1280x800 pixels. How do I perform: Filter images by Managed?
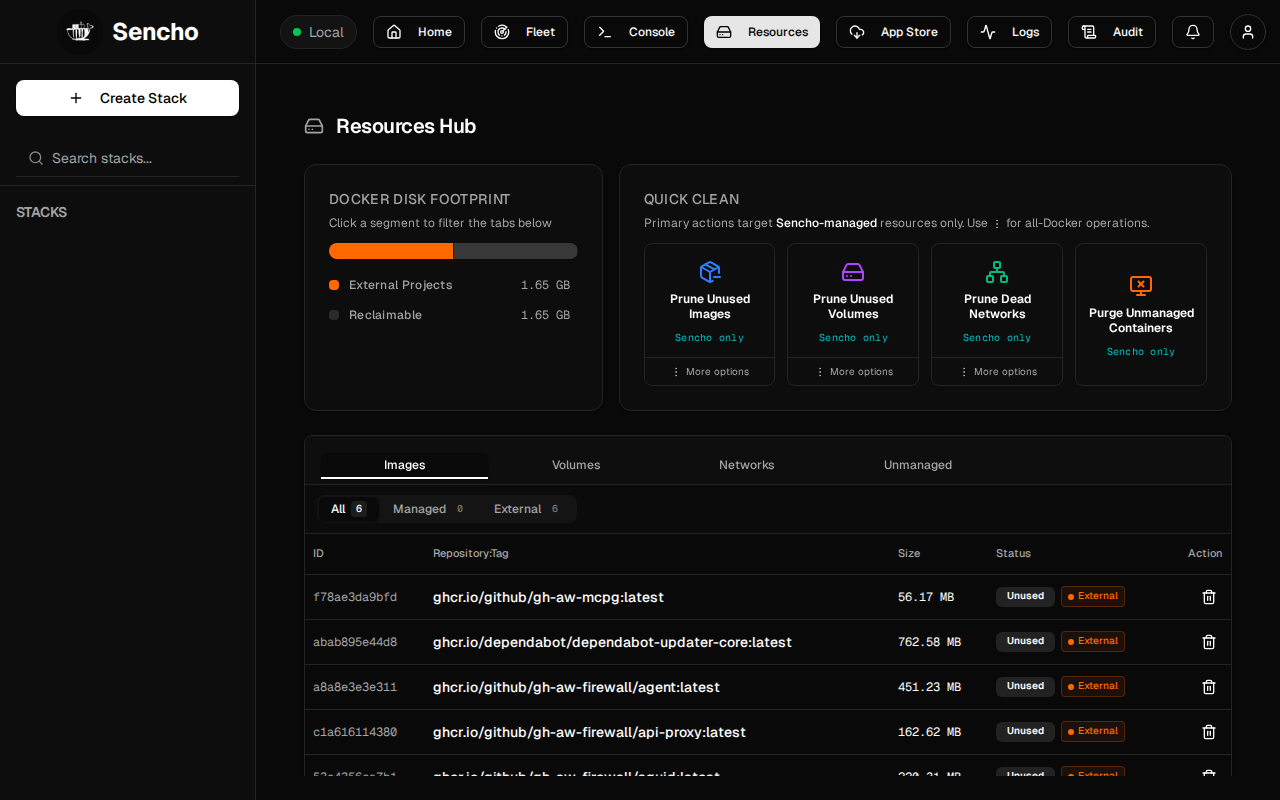pyautogui.click(x=429, y=509)
